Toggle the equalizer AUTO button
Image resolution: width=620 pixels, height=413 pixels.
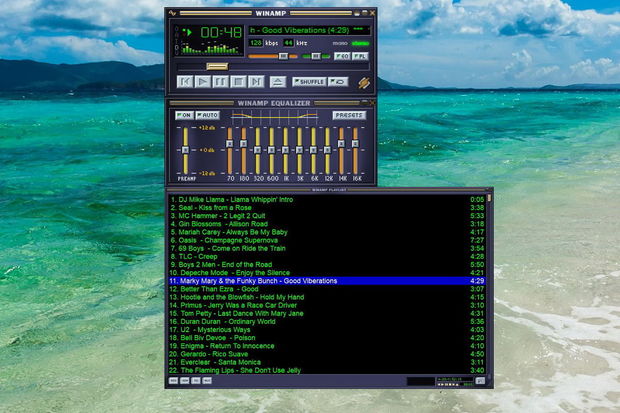point(208,115)
